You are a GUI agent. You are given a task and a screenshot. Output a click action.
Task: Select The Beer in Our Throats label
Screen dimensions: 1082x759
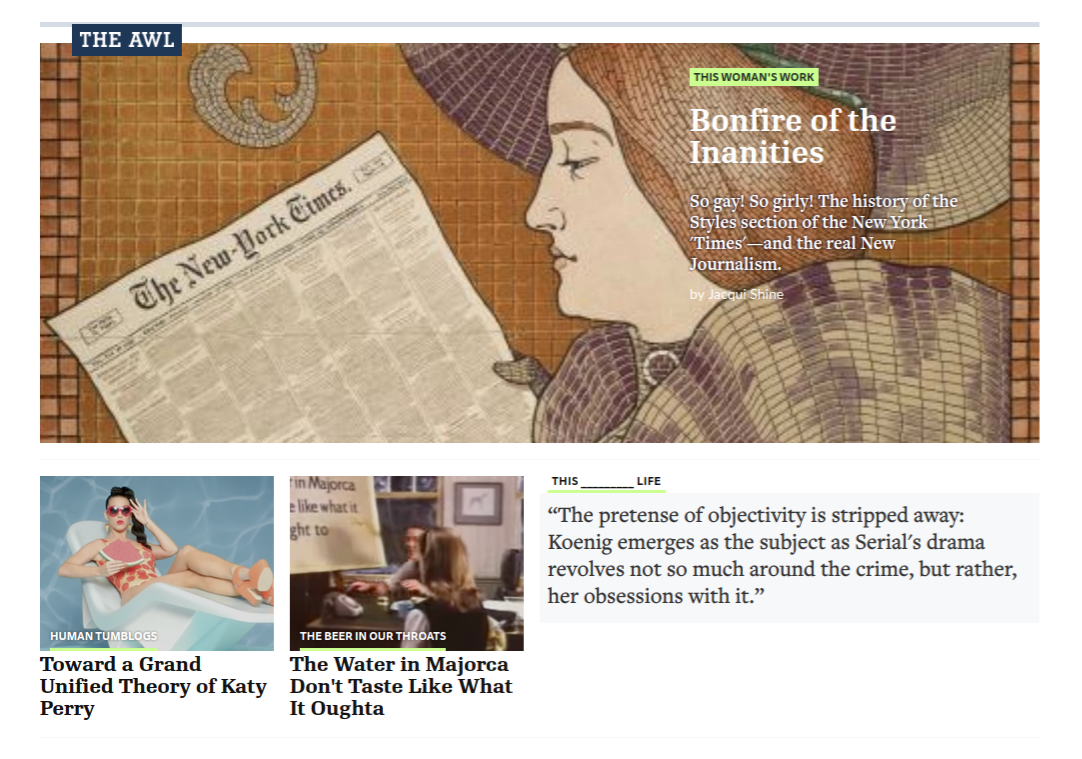pyautogui.click(x=373, y=636)
